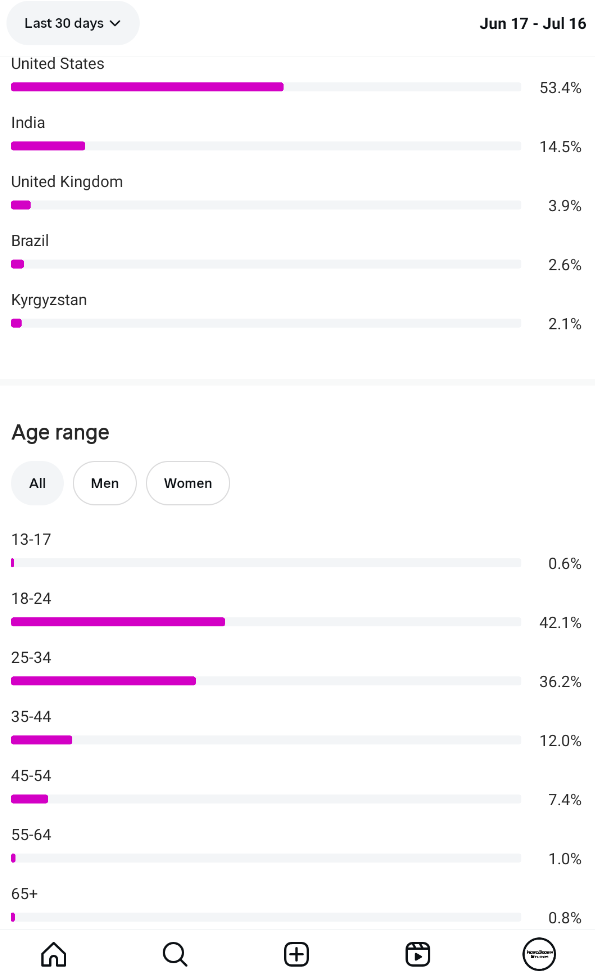The image size is (595, 975).
Task: Click the Jun 17 - Jul 16 date range
Action: (533, 24)
